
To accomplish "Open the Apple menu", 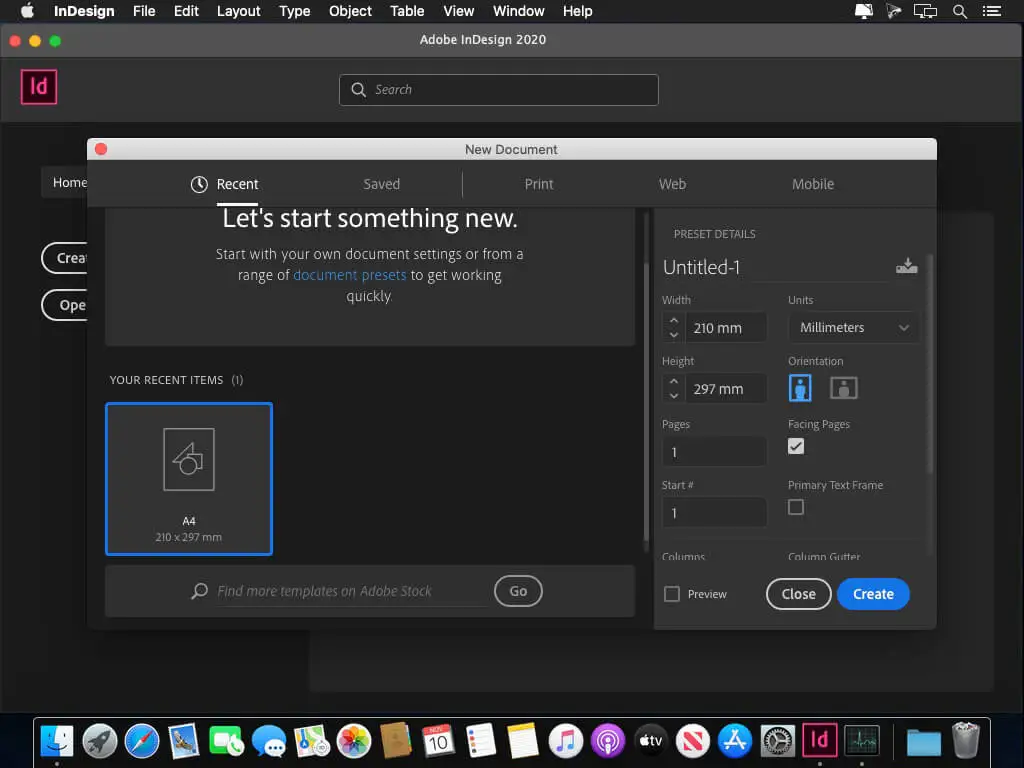I will click(26, 11).
